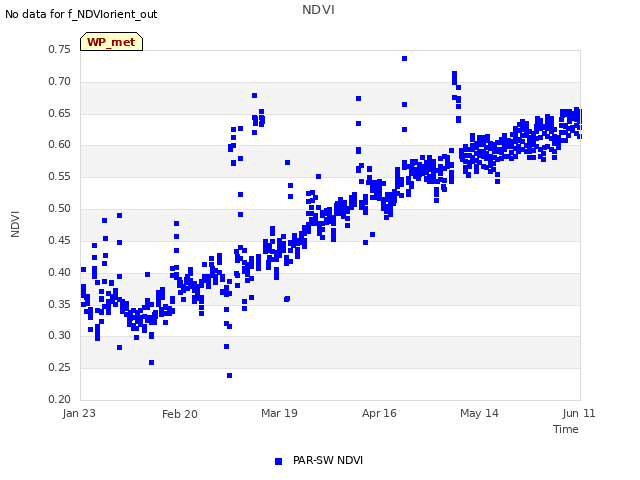Click the NDVI chart title
This screenshot has height=480, width=640.
tap(318, 10)
